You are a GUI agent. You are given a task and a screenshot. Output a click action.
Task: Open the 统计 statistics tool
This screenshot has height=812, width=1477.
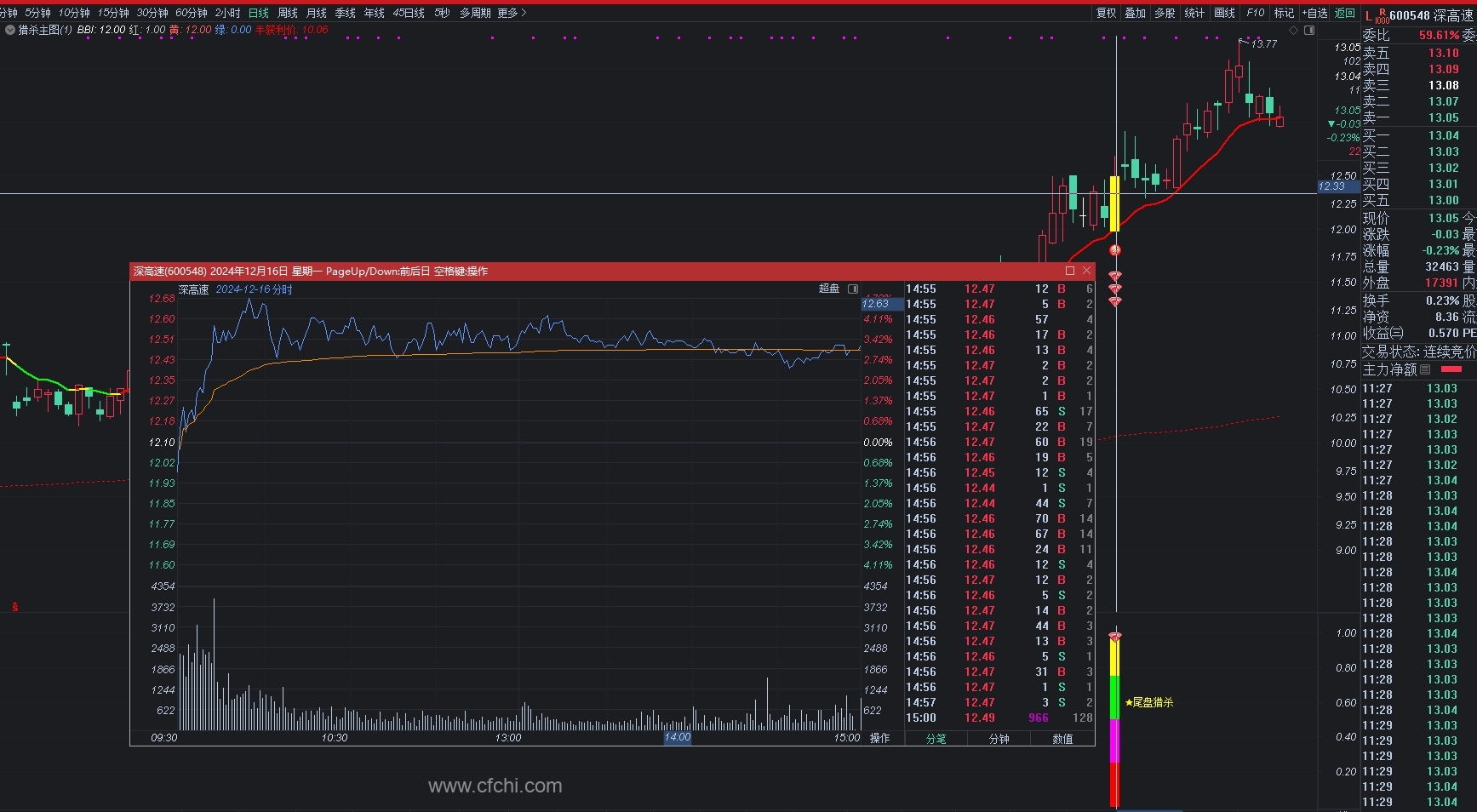1194,13
